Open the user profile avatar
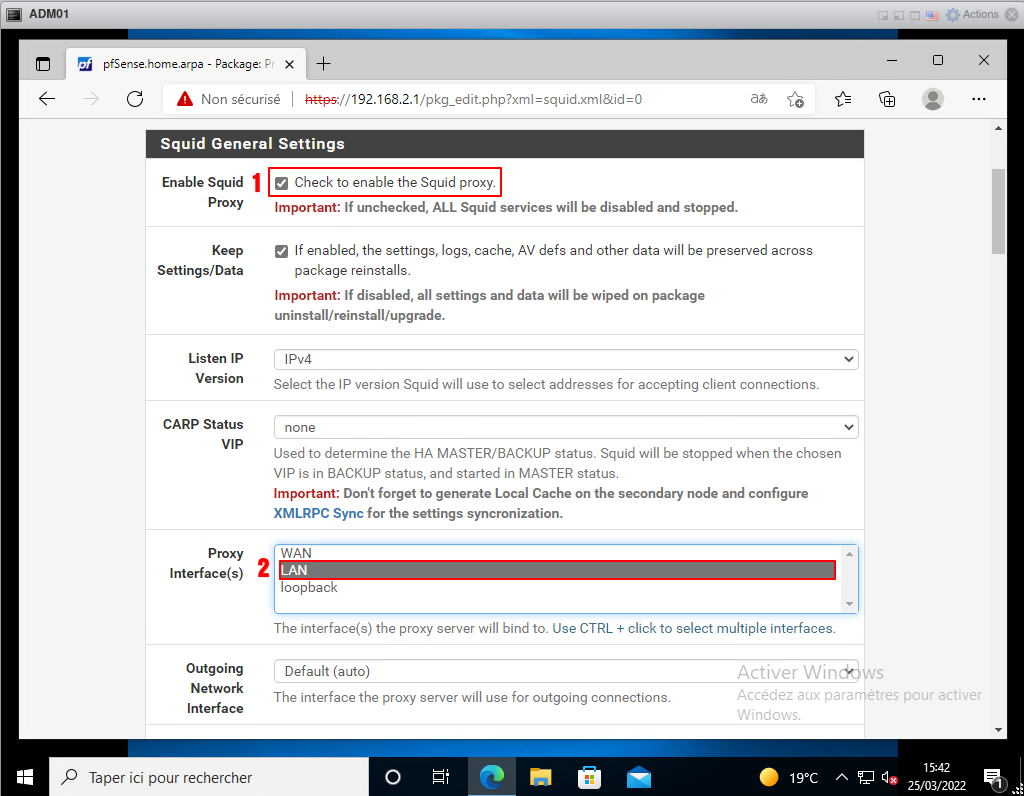1024x796 pixels. click(x=933, y=99)
